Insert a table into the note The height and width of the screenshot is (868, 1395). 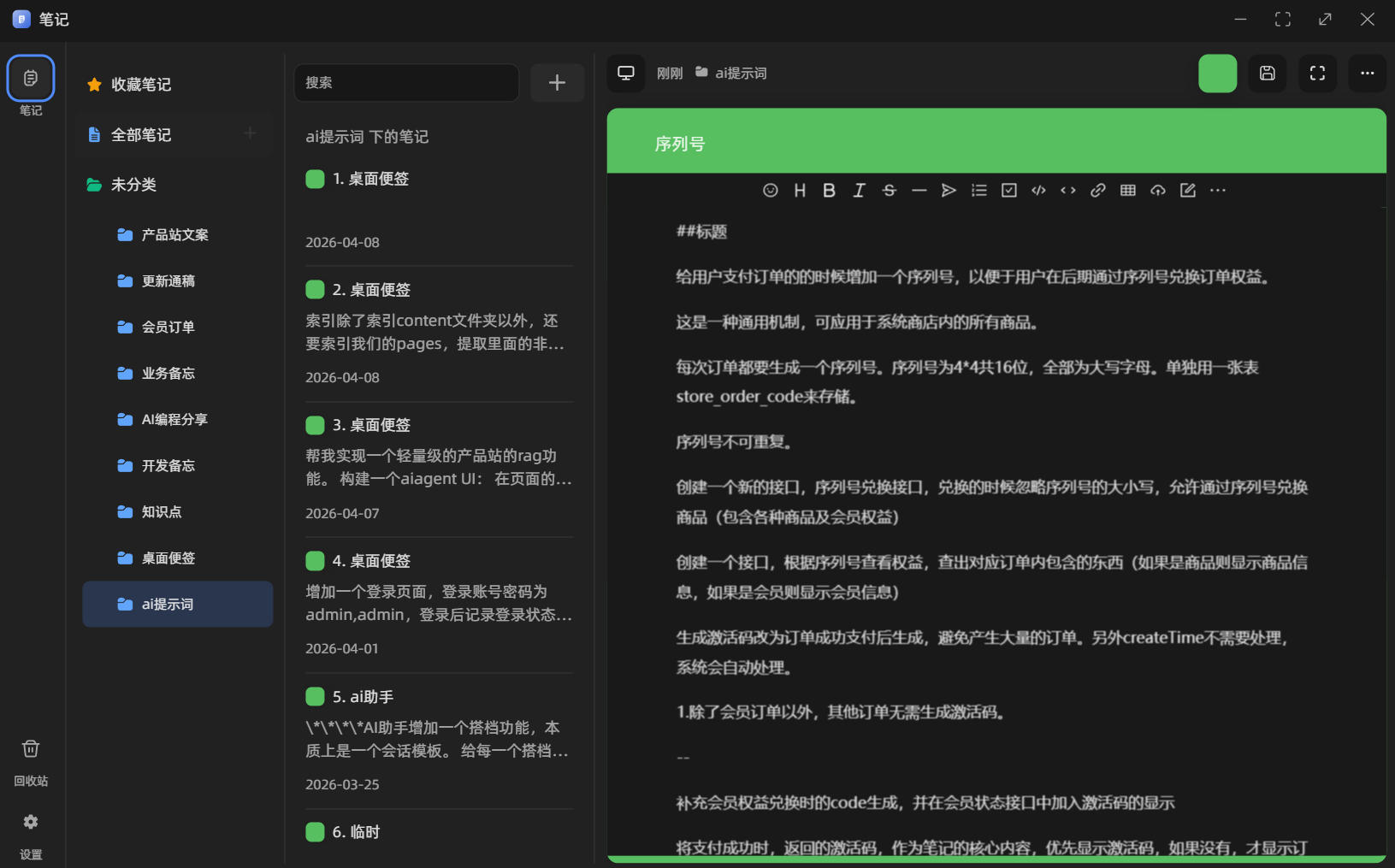click(1127, 190)
